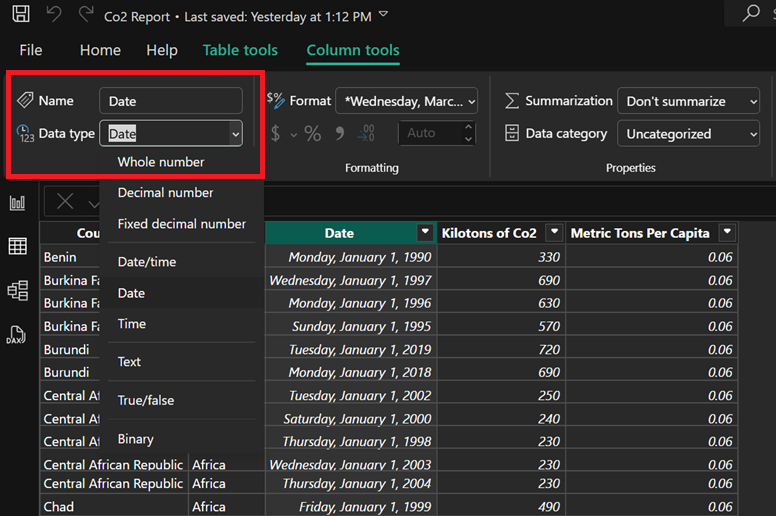Expand the file saved status chevron
Screen dimensions: 776x516
click(383, 14)
